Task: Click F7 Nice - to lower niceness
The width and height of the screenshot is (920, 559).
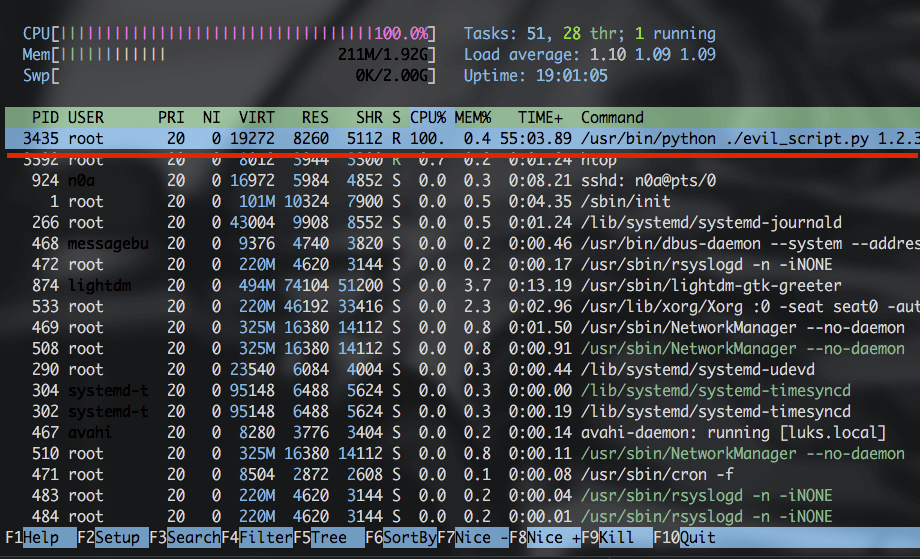Action: tap(473, 537)
